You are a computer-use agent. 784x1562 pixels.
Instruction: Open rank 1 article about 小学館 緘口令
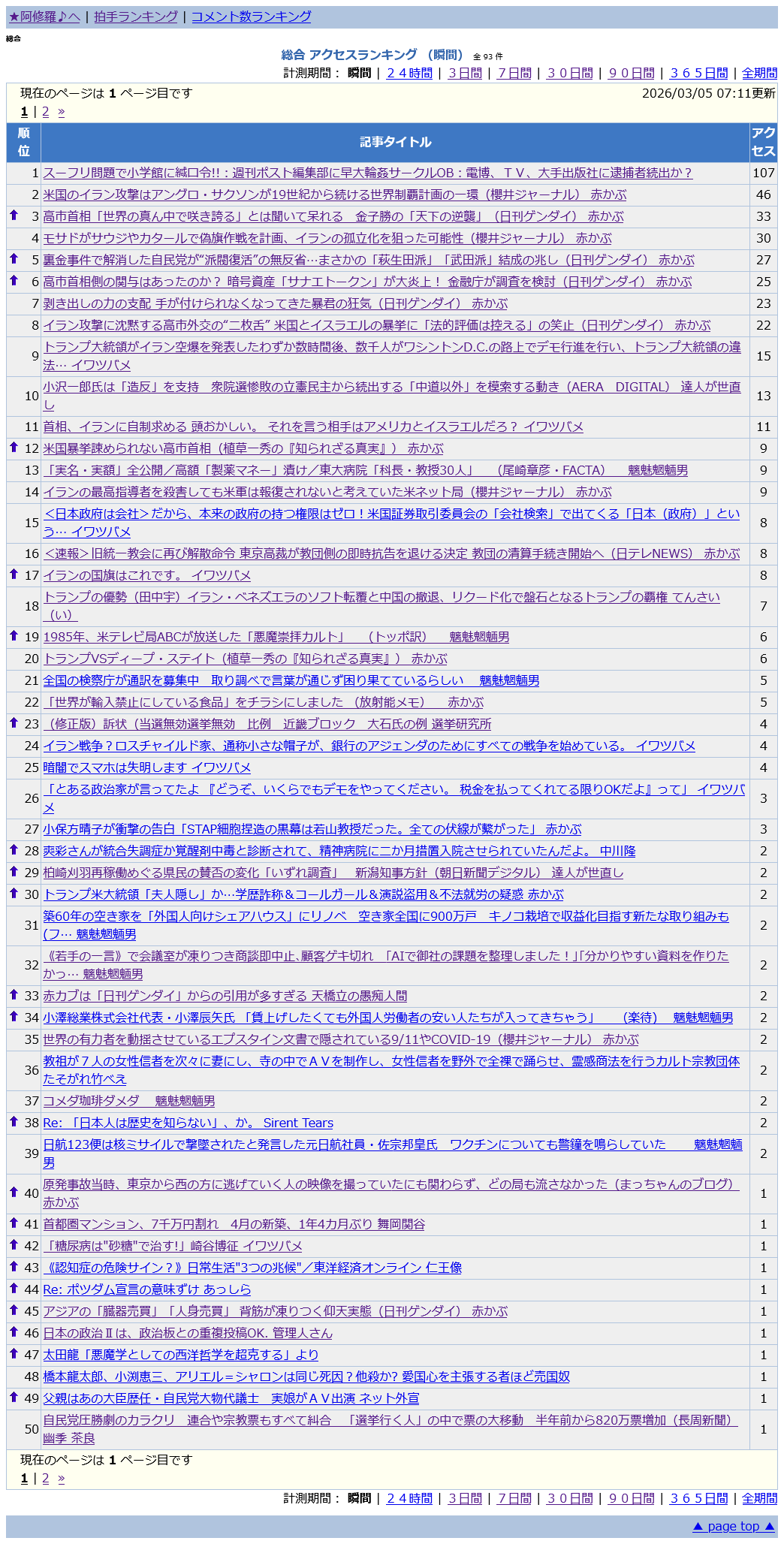click(x=367, y=173)
